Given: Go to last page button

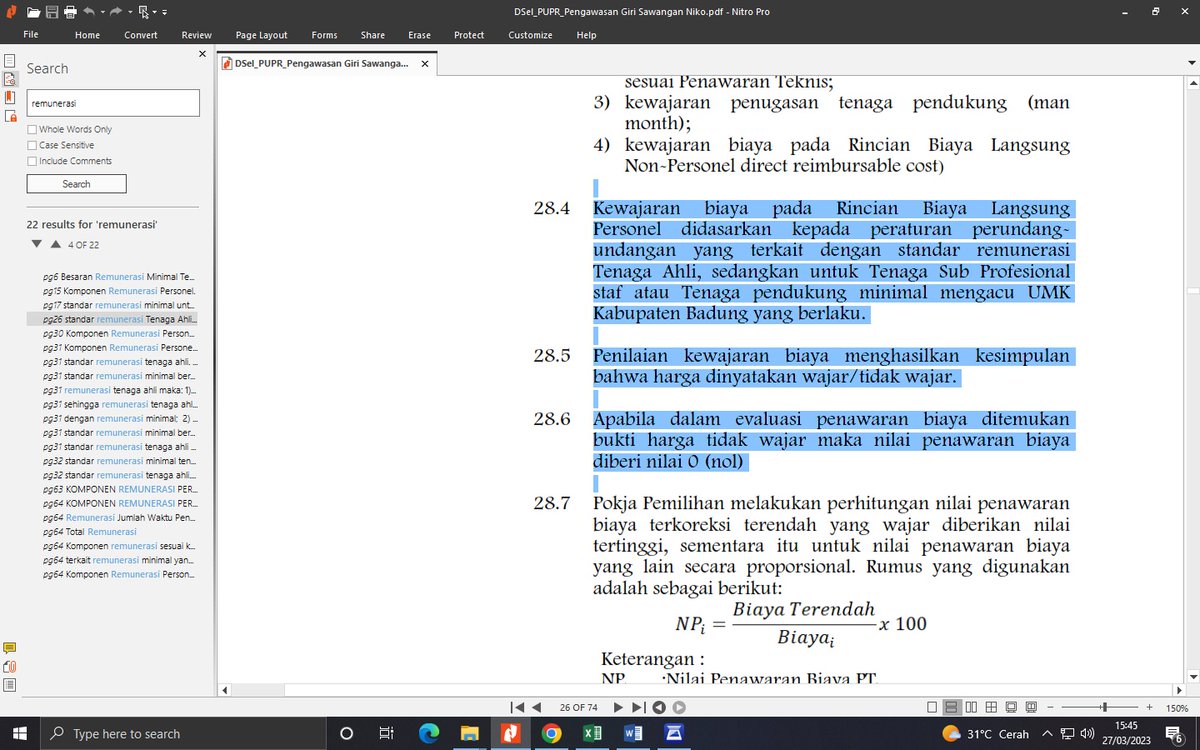Looking at the screenshot, I should [x=638, y=707].
